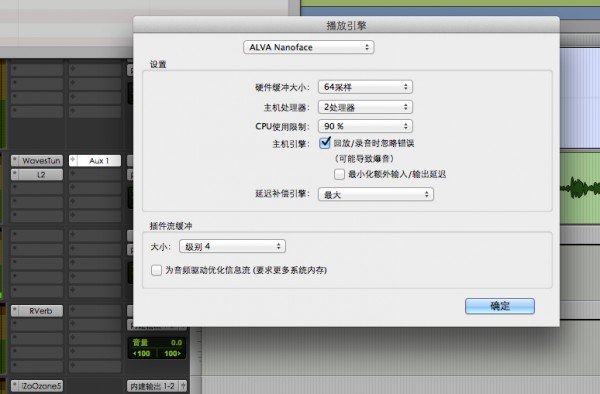
Task: Uncheck 回放/录音时忽略错误 checkbox
Action: coord(325,143)
